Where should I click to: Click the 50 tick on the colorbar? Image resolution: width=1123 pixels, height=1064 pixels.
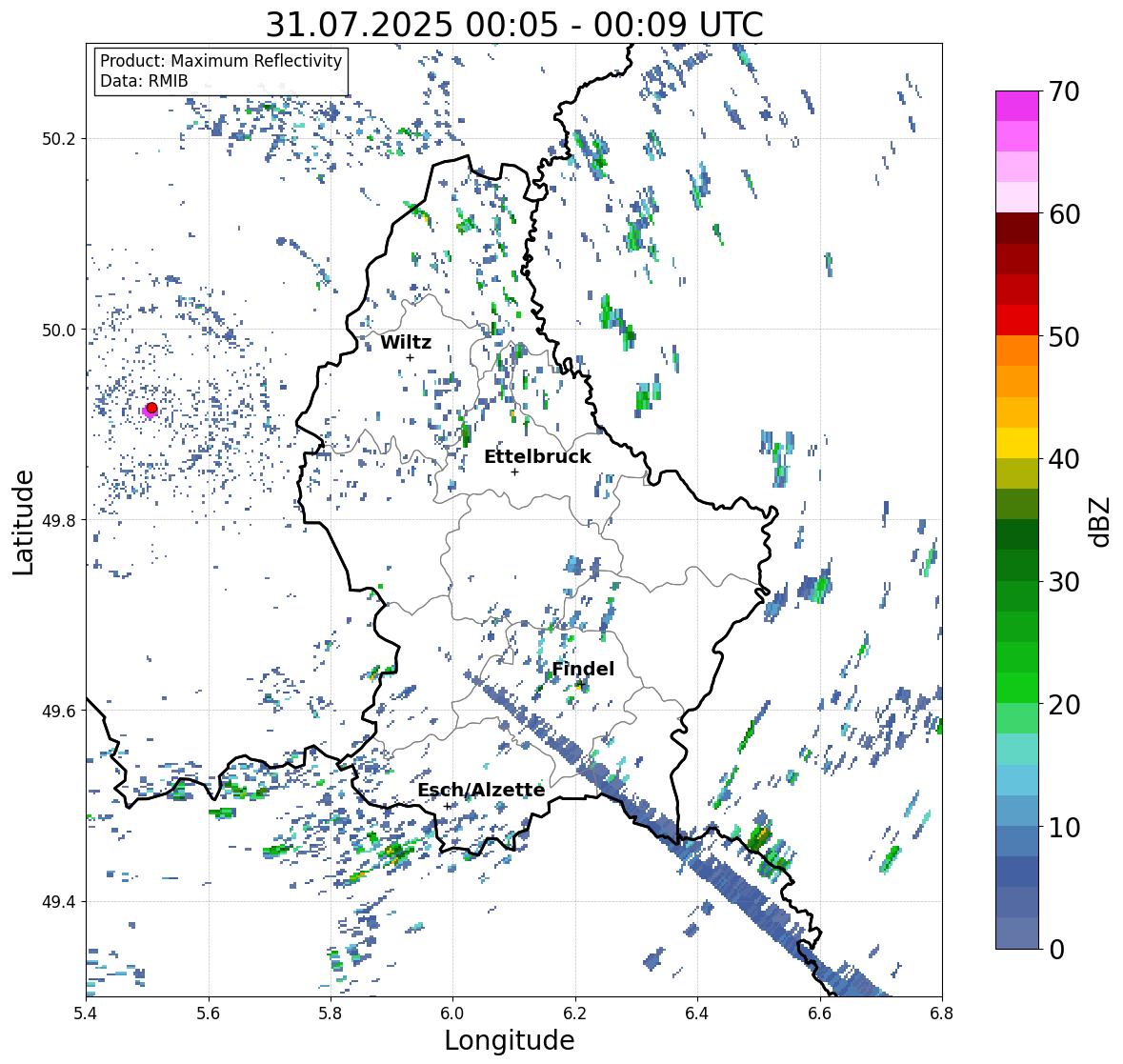1064,336
